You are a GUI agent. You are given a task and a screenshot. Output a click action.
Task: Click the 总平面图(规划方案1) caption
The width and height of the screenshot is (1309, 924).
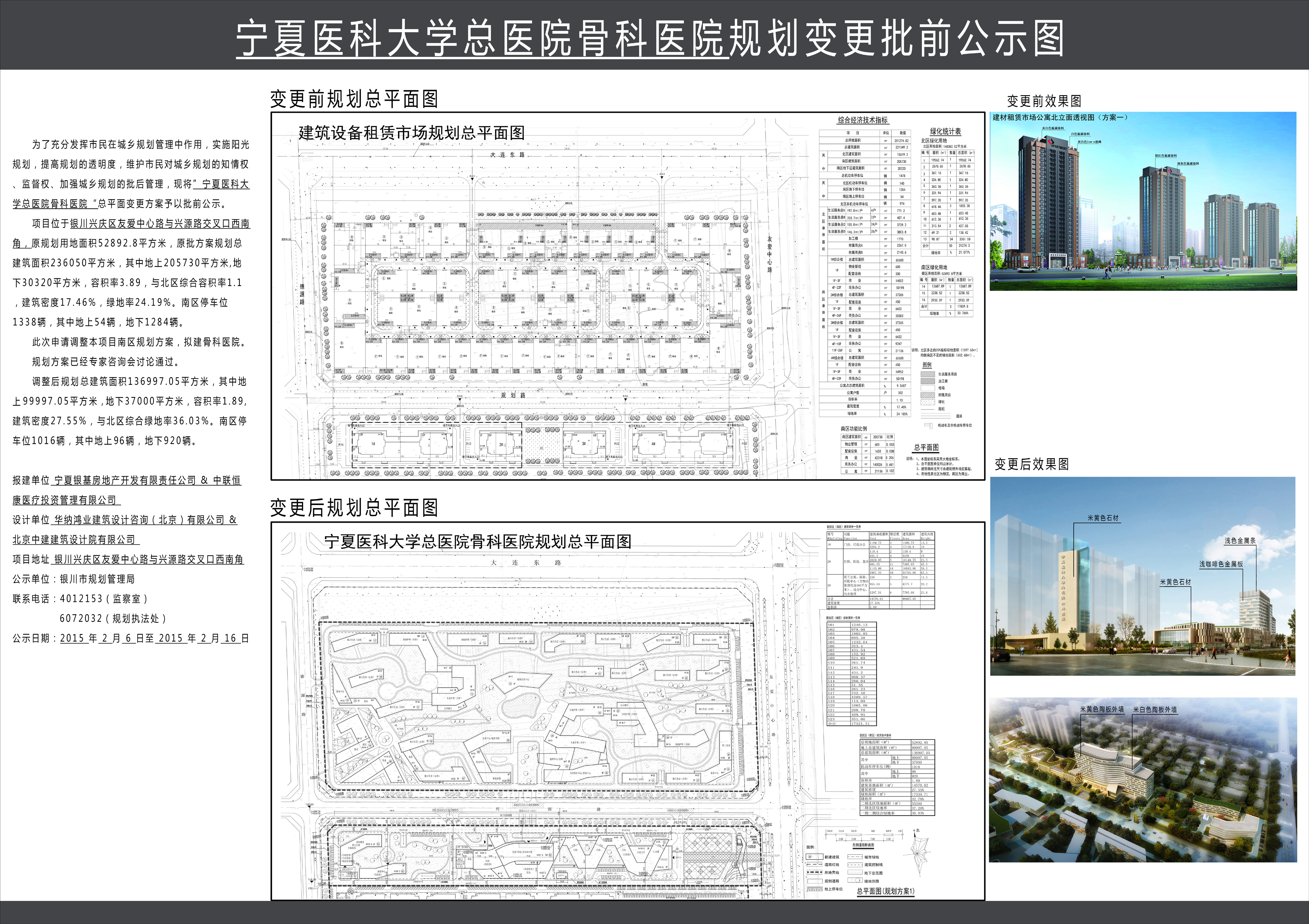(x=886, y=892)
